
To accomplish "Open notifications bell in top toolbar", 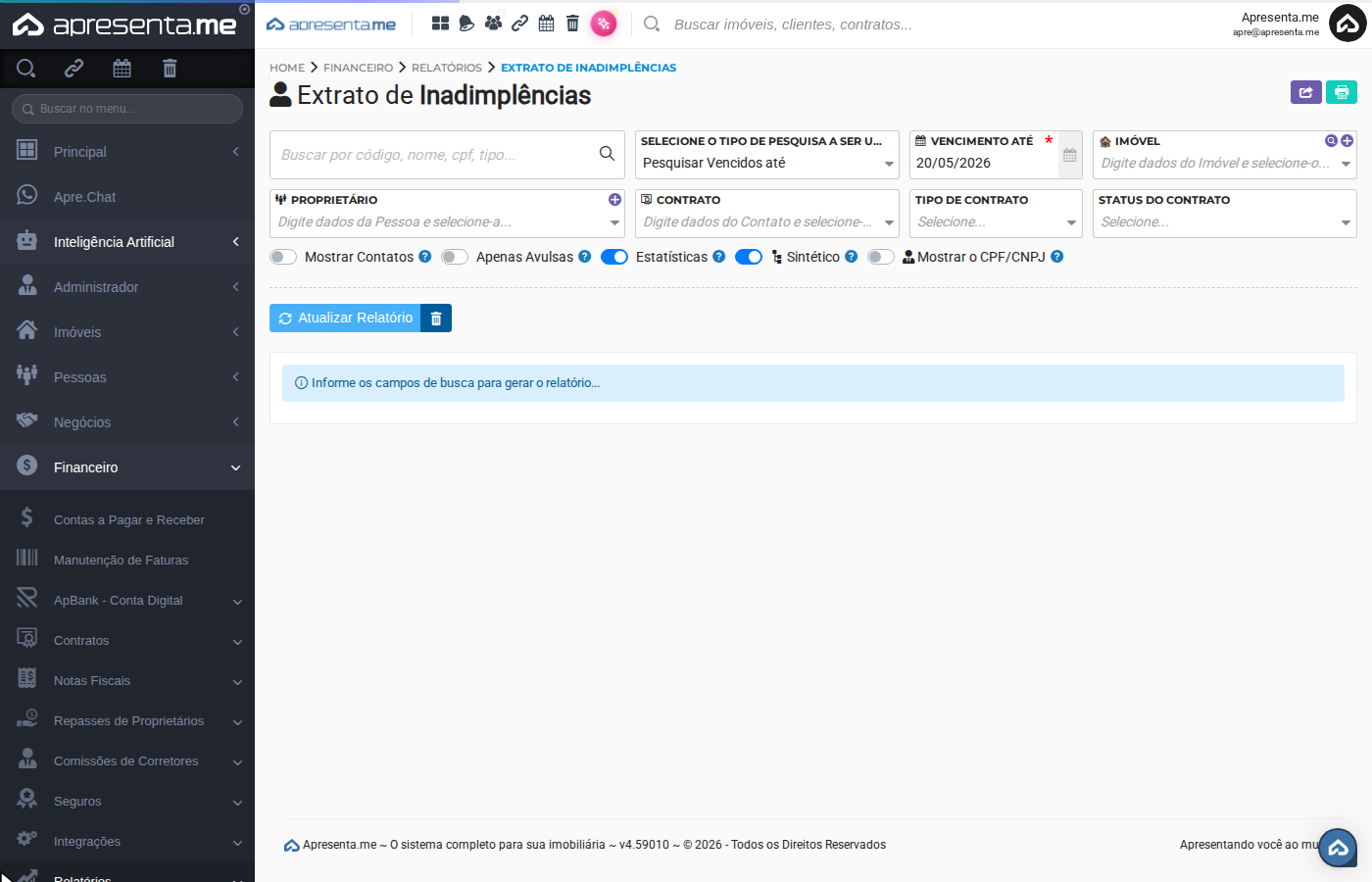I will (466, 24).
